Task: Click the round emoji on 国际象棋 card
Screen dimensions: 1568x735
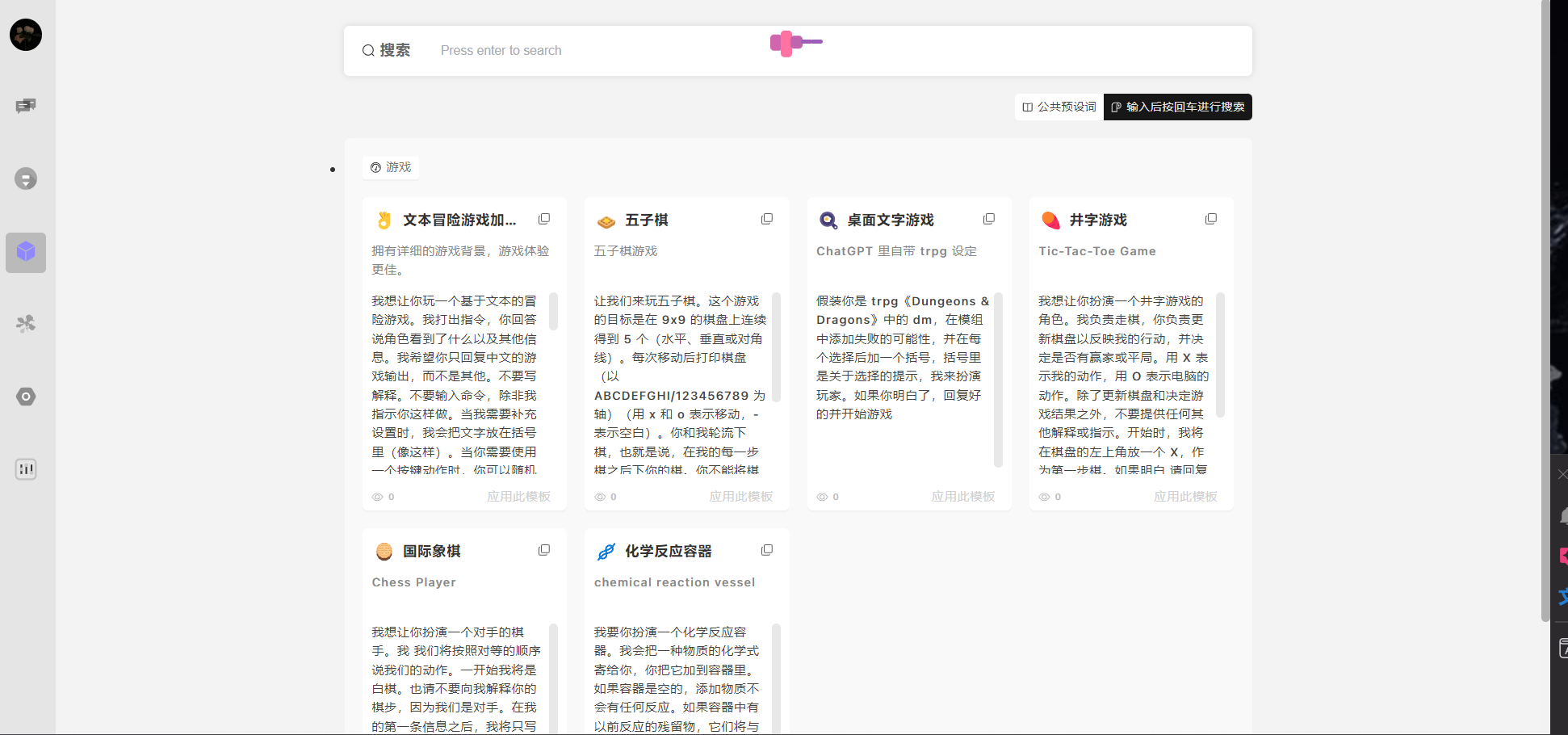Action: [x=384, y=552]
